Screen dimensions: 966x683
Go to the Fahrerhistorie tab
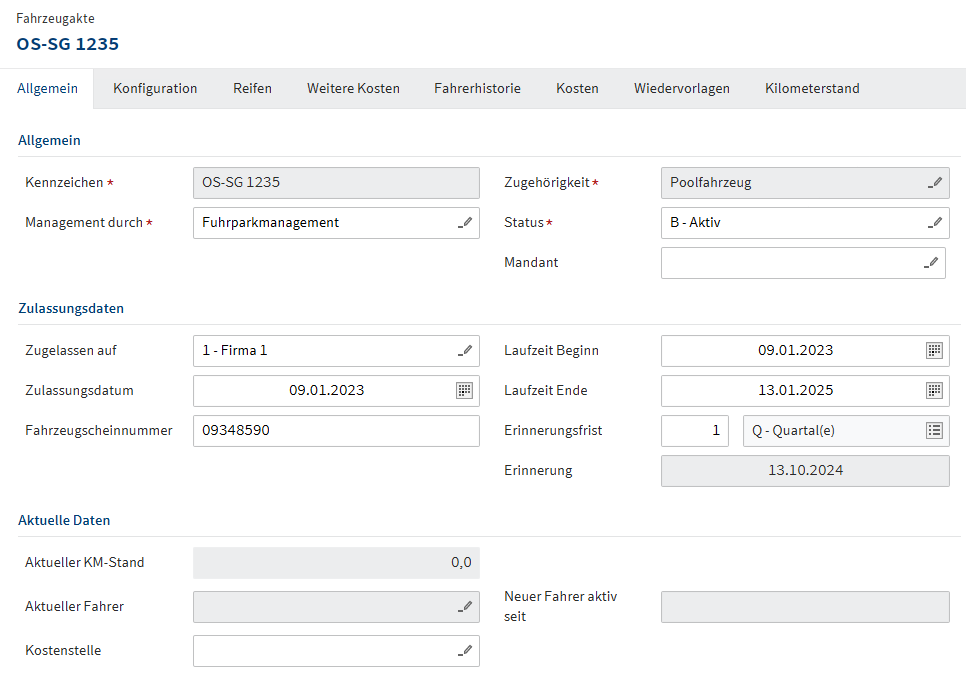[x=477, y=88]
